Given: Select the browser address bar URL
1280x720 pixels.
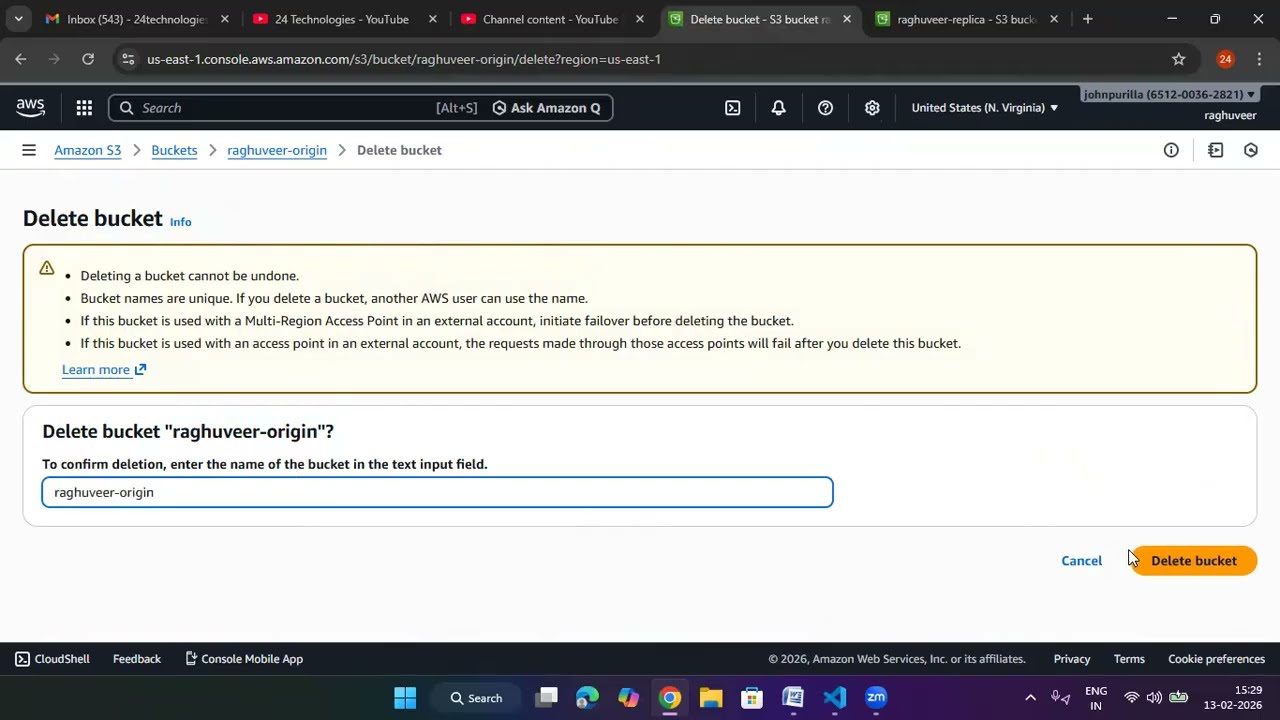Looking at the screenshot, I should click(404, 59).
